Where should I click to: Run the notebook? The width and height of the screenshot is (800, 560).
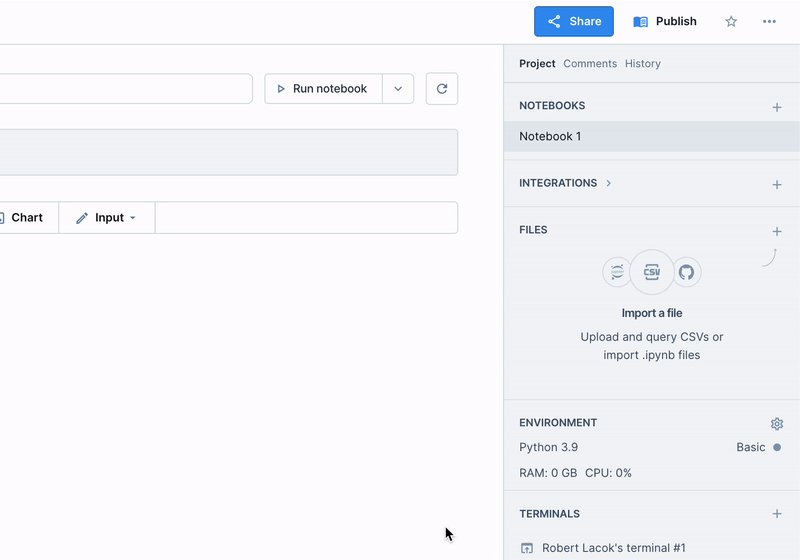(323, 88)
